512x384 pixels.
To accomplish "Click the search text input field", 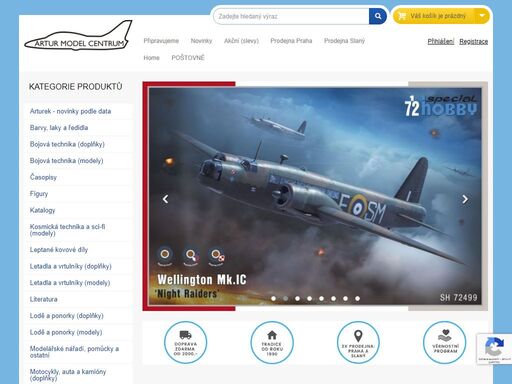I will pyautogui.click(x=291, y=16).
